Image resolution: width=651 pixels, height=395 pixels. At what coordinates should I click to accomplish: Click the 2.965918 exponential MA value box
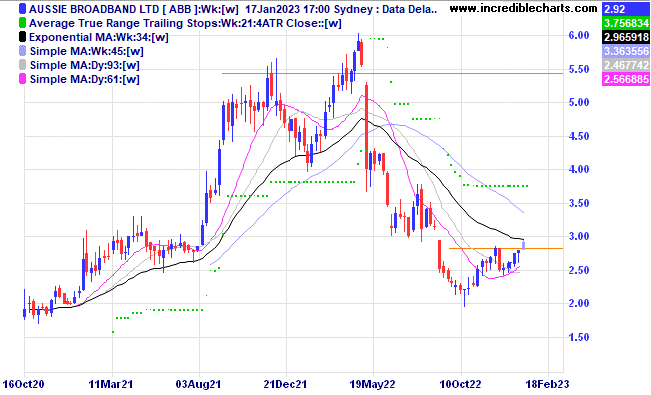(626, 37)
